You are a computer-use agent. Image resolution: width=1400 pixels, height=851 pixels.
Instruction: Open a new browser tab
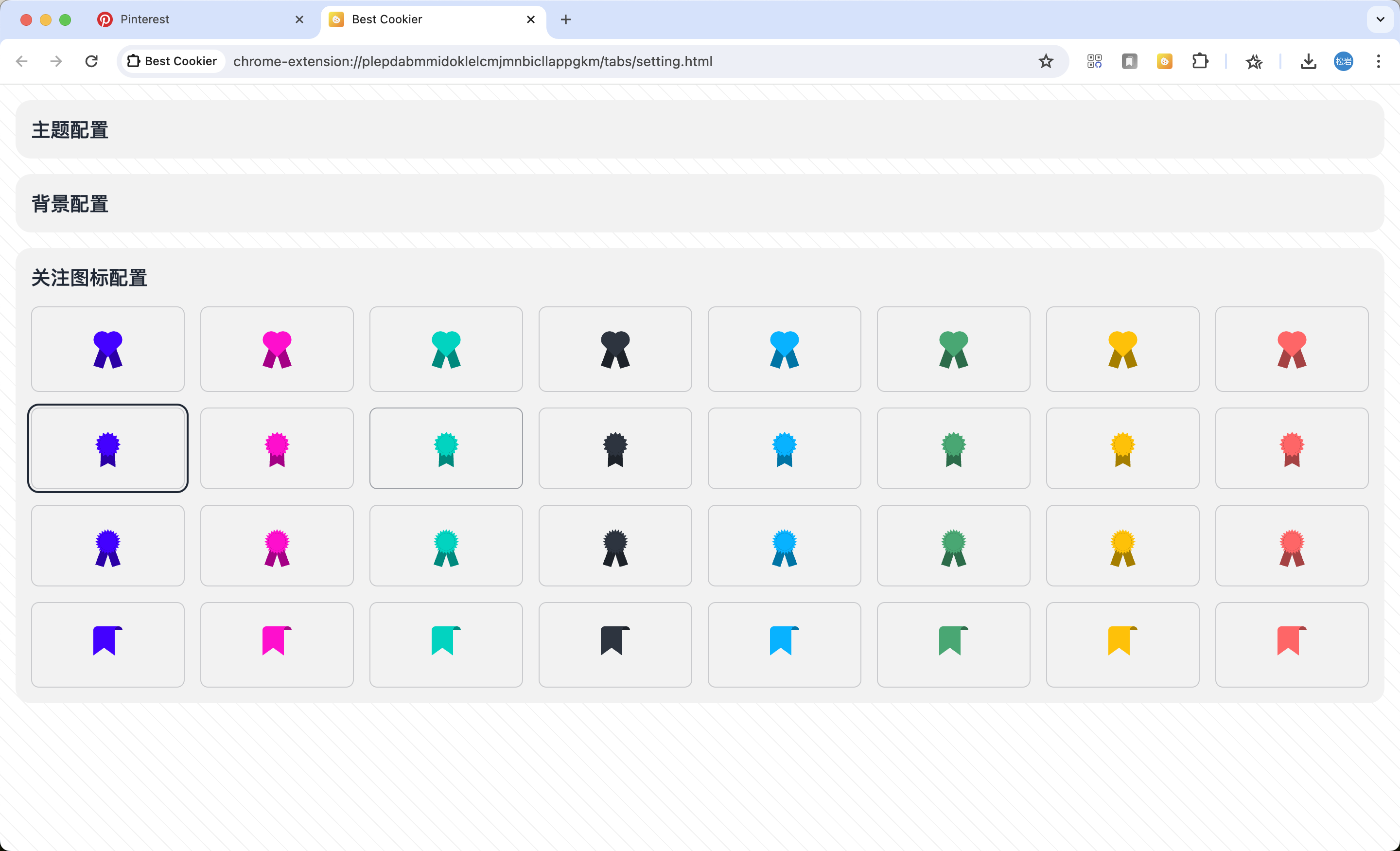click(x=565, y=19)
